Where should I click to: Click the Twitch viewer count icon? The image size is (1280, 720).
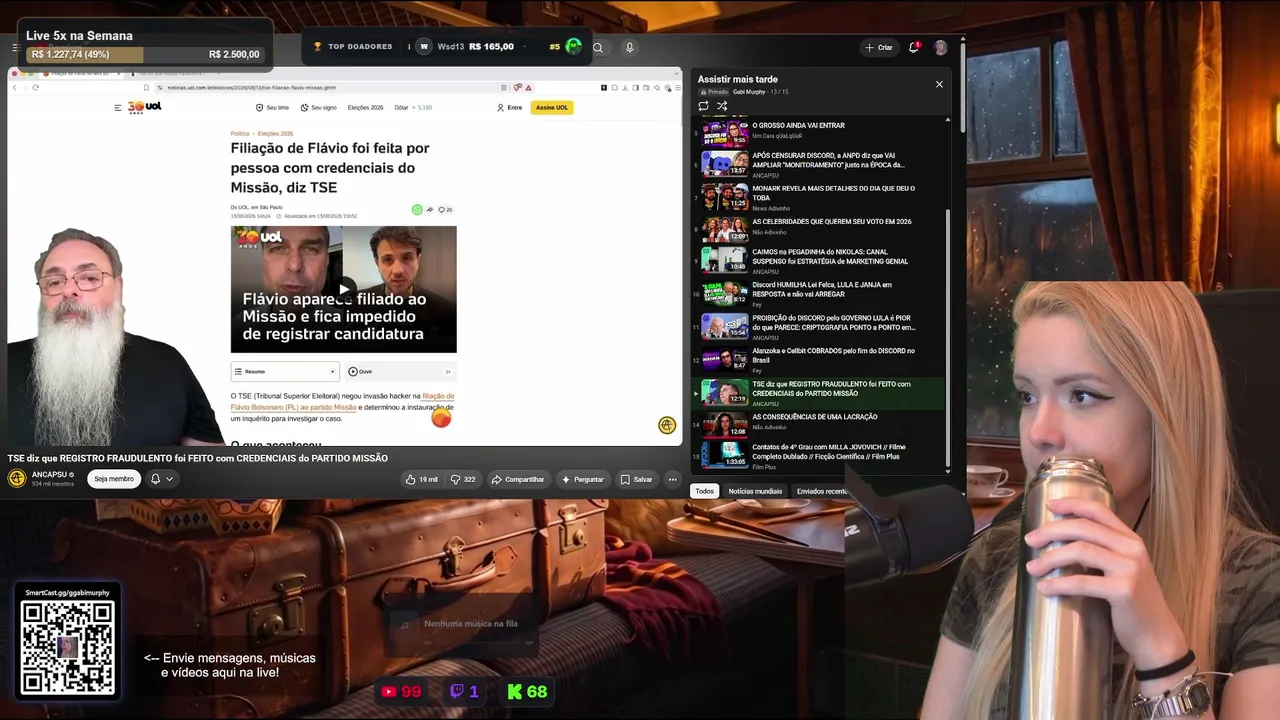tap(457, 691)
